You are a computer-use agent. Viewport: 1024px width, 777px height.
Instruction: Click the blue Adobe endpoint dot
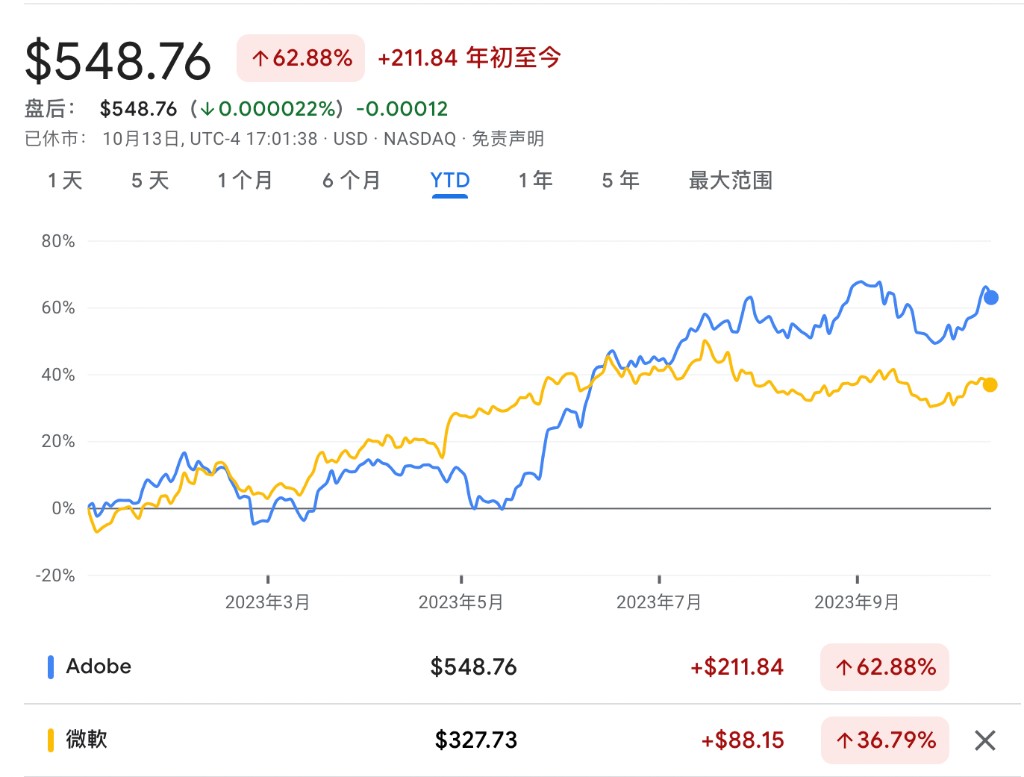pyautogui.click(x=991, y=297)
